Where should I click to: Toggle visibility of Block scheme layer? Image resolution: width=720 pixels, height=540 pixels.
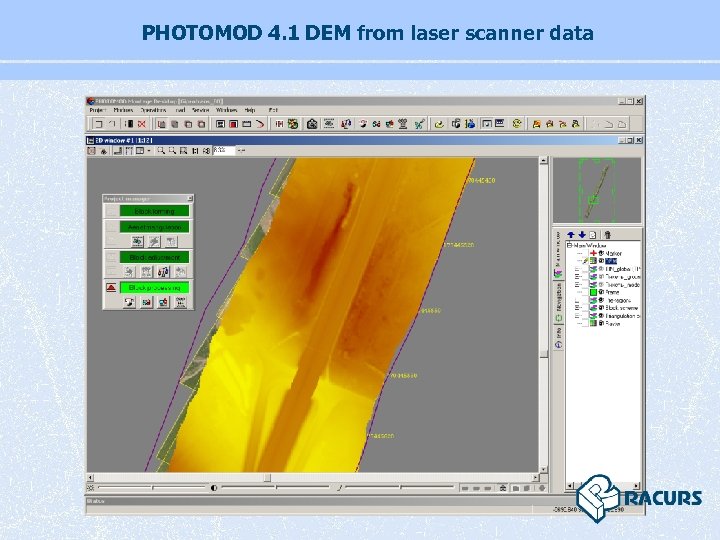click(x=601, y=308)
